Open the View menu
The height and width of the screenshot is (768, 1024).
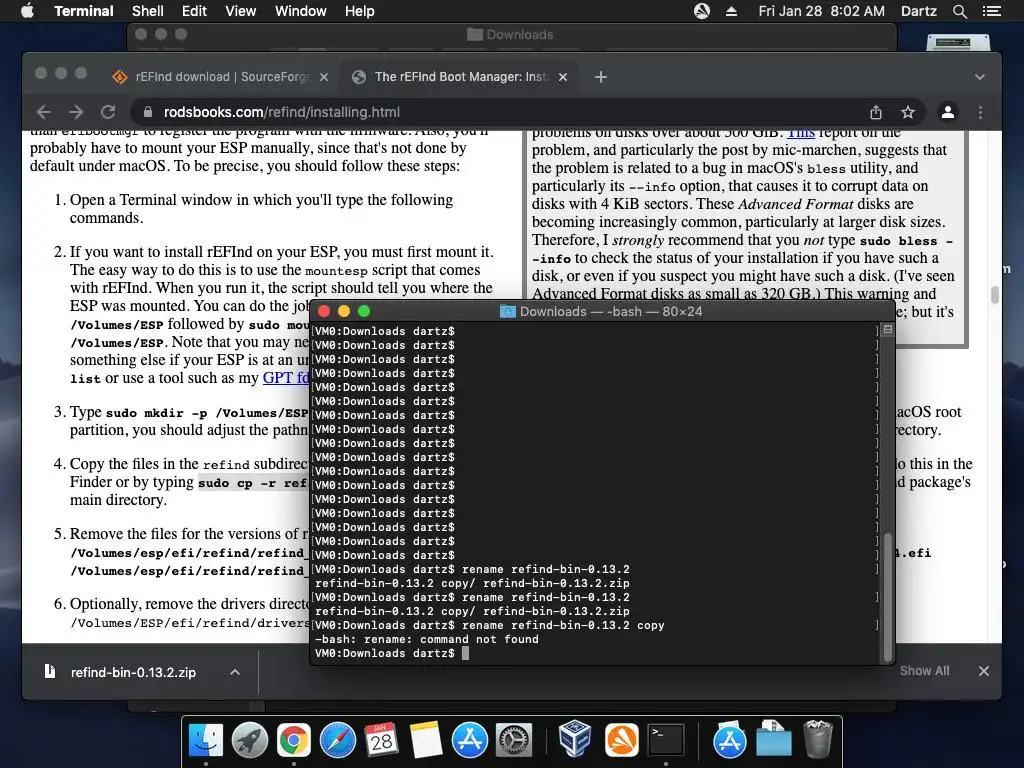[x=240, y=11]
